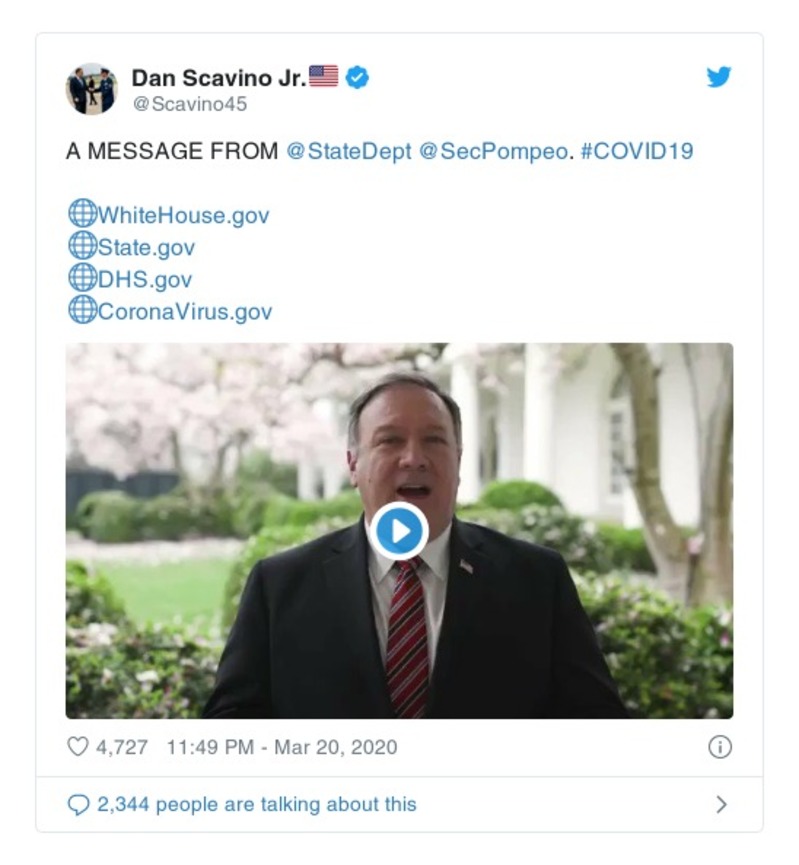The image size is (799, 865).
Task: Open the @StateDept mention
Action: (349, 152)
